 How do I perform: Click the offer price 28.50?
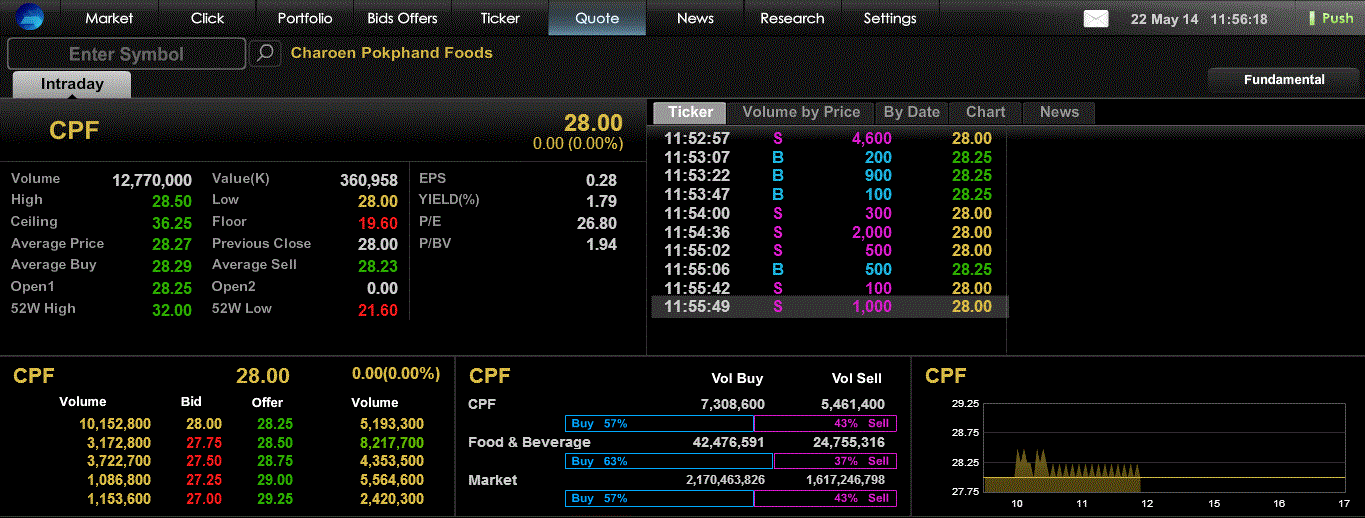coord(275,442)
